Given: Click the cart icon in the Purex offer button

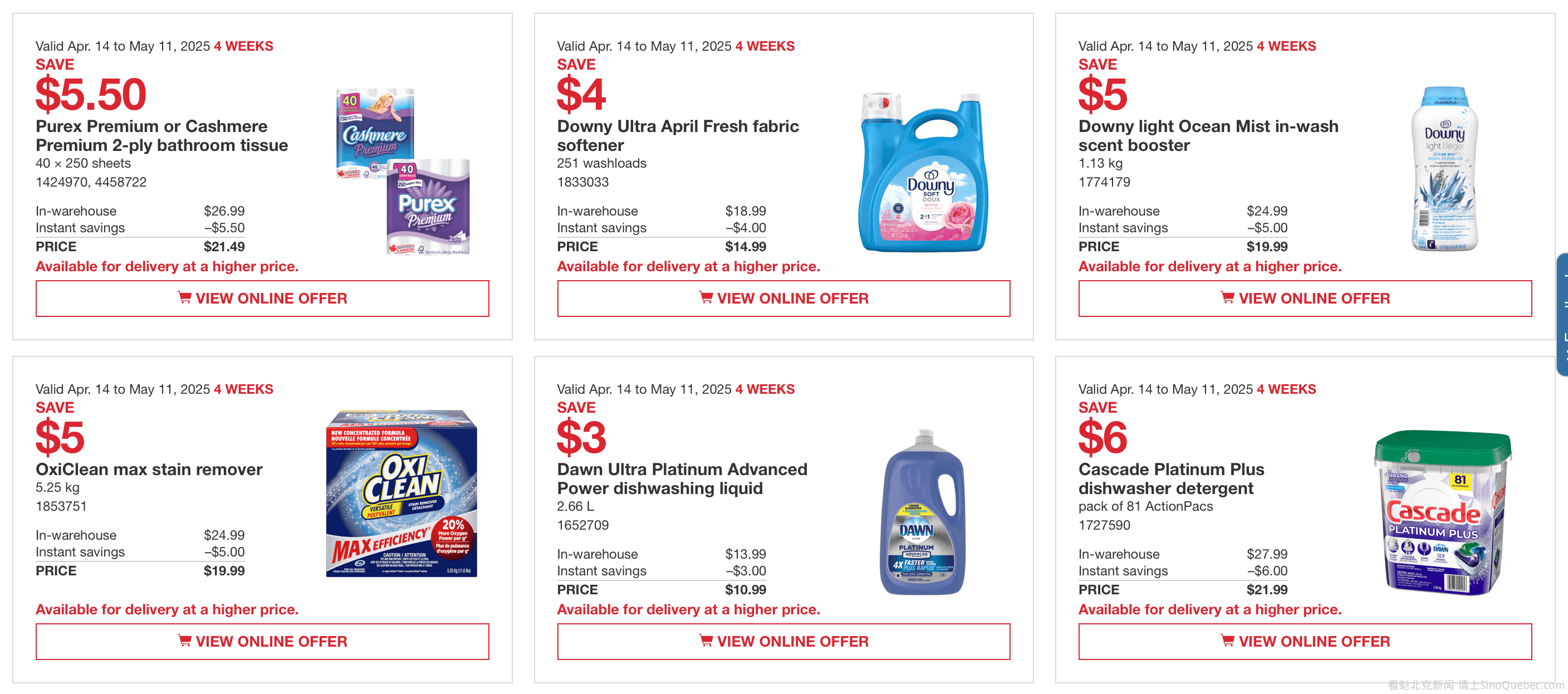Looking at the screenshot, I should 184,297.
